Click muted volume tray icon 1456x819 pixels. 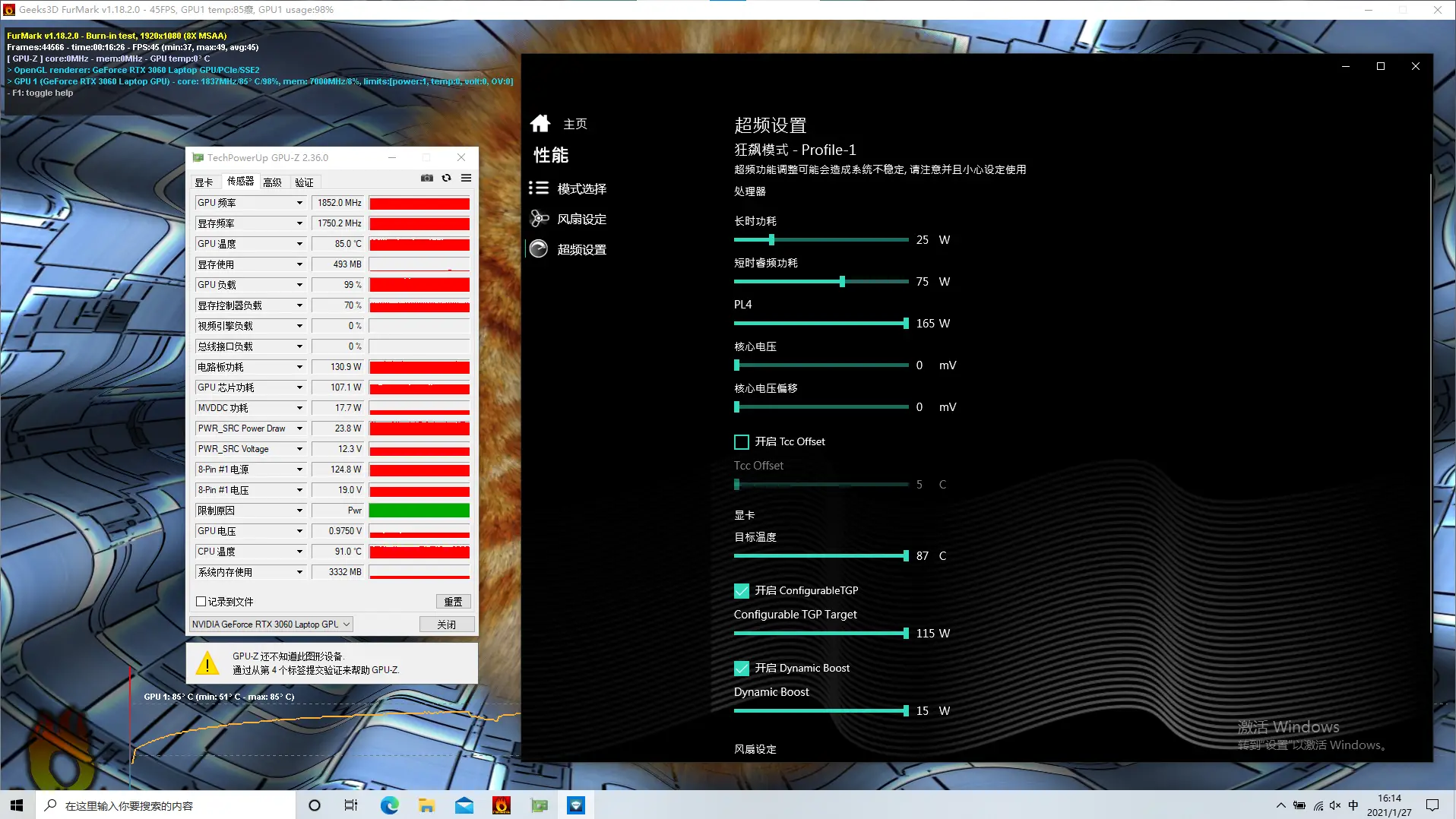(1335, 805)
